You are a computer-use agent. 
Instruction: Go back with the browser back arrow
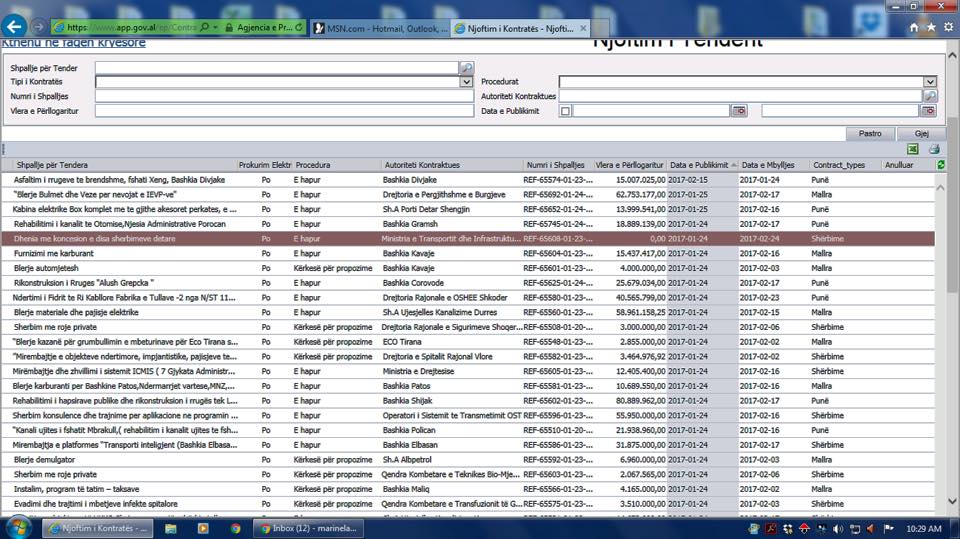click(15, 27)
